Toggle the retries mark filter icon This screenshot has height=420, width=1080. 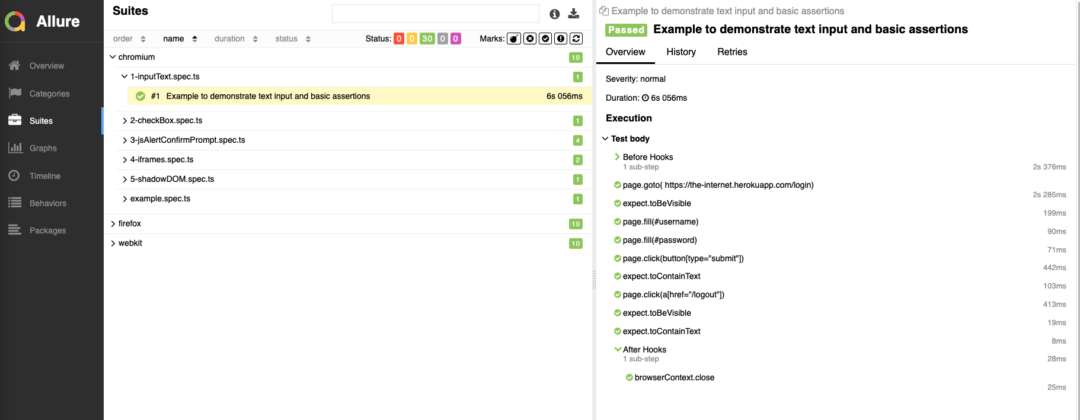click(577, 39)
